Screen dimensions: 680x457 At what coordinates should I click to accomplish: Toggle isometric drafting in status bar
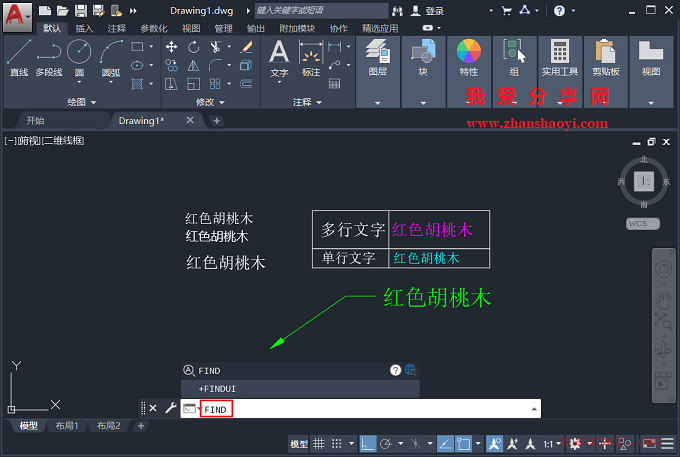point(415,444)
